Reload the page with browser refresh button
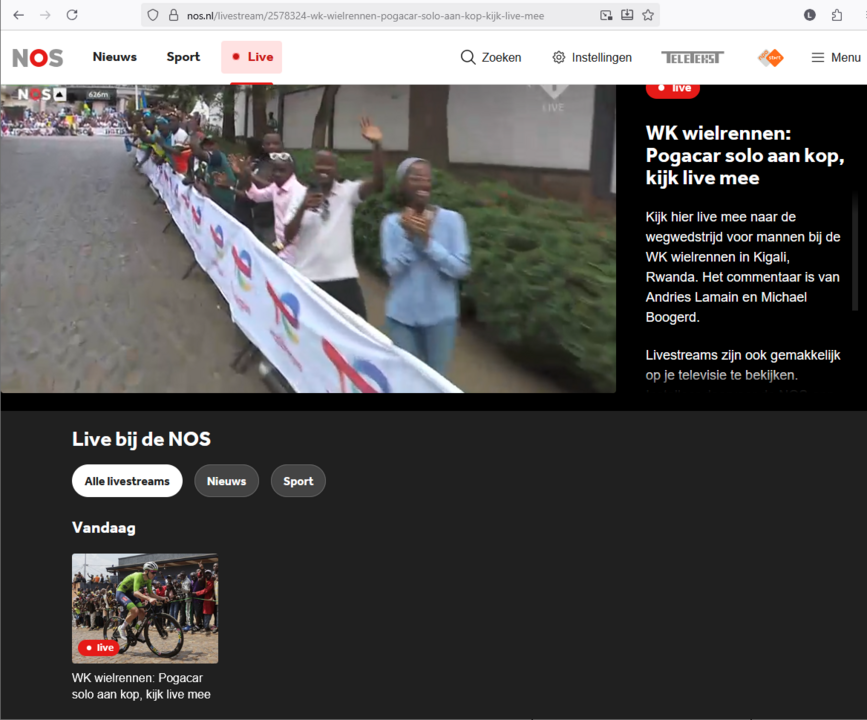 [72, 15]
